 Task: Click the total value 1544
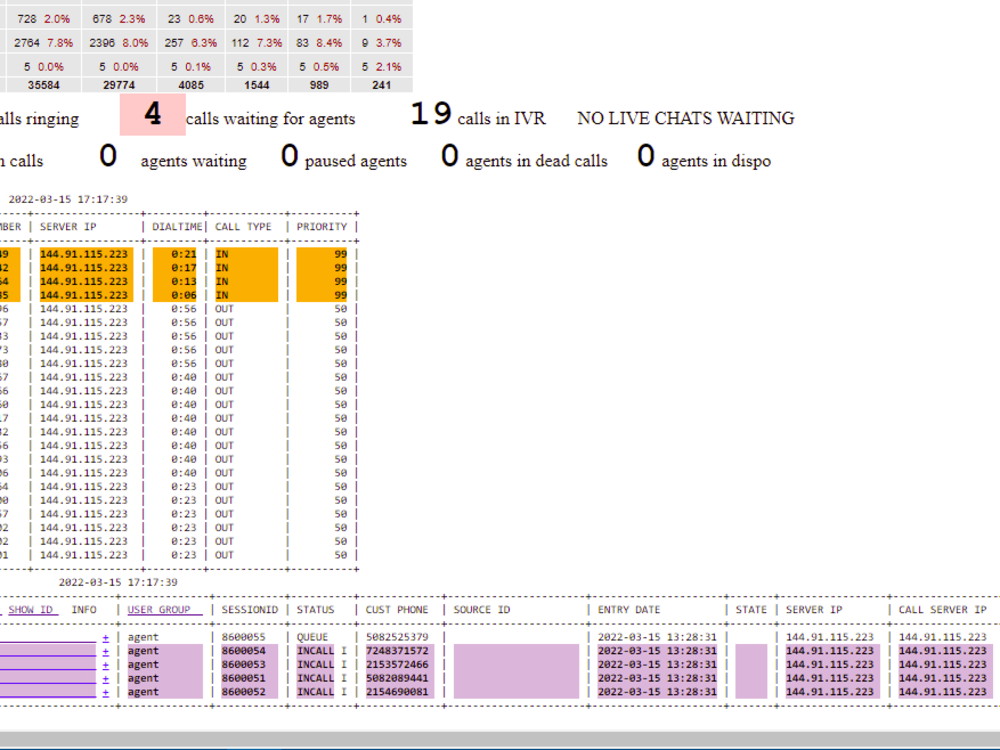[x=256, y=85]
